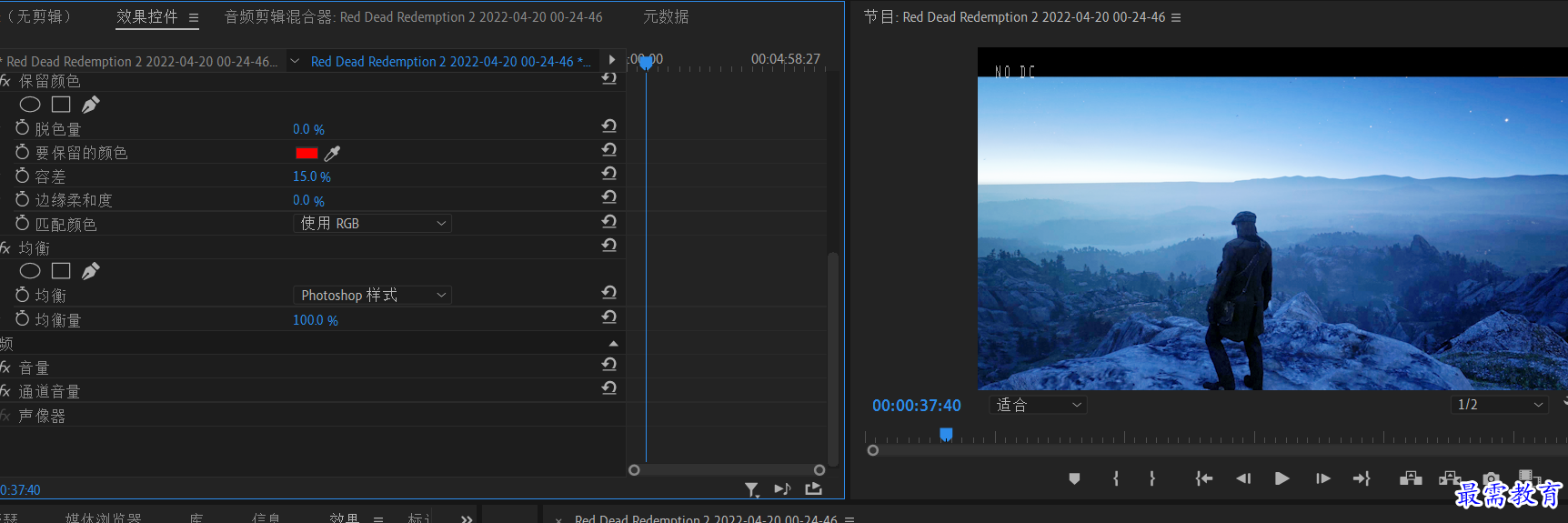Click 0.0 % value for 脱色量
This screenshot has width=1568, height=523.
pyautogui.click(x=308, y=129)
